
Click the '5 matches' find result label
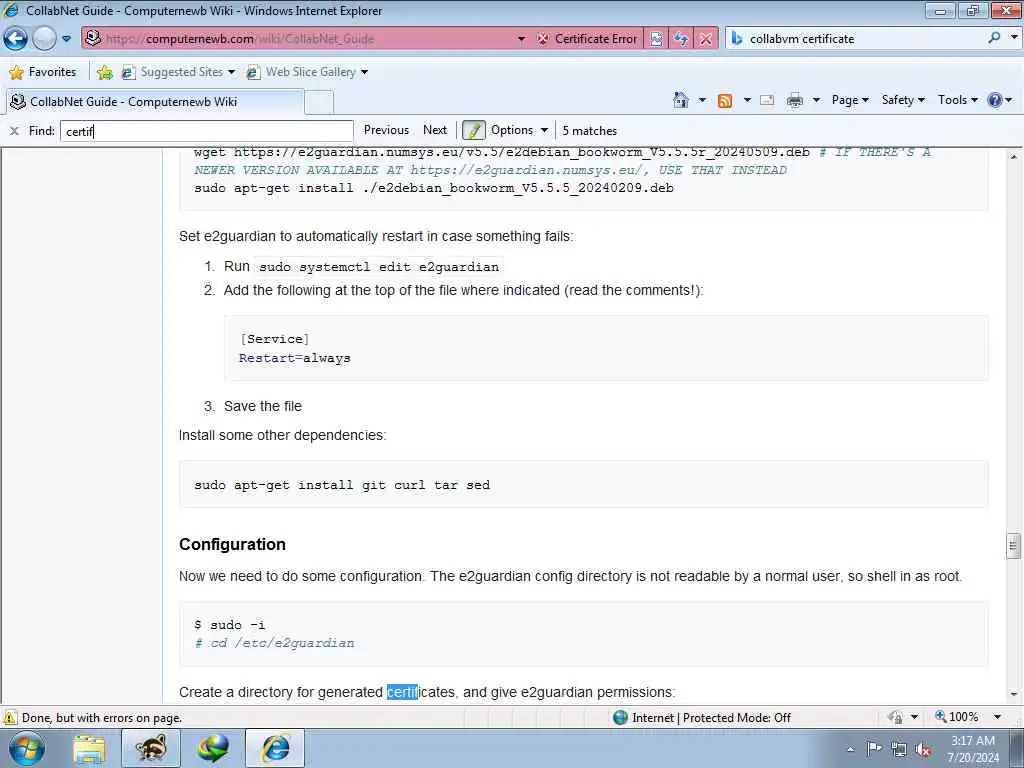(590, 131)
